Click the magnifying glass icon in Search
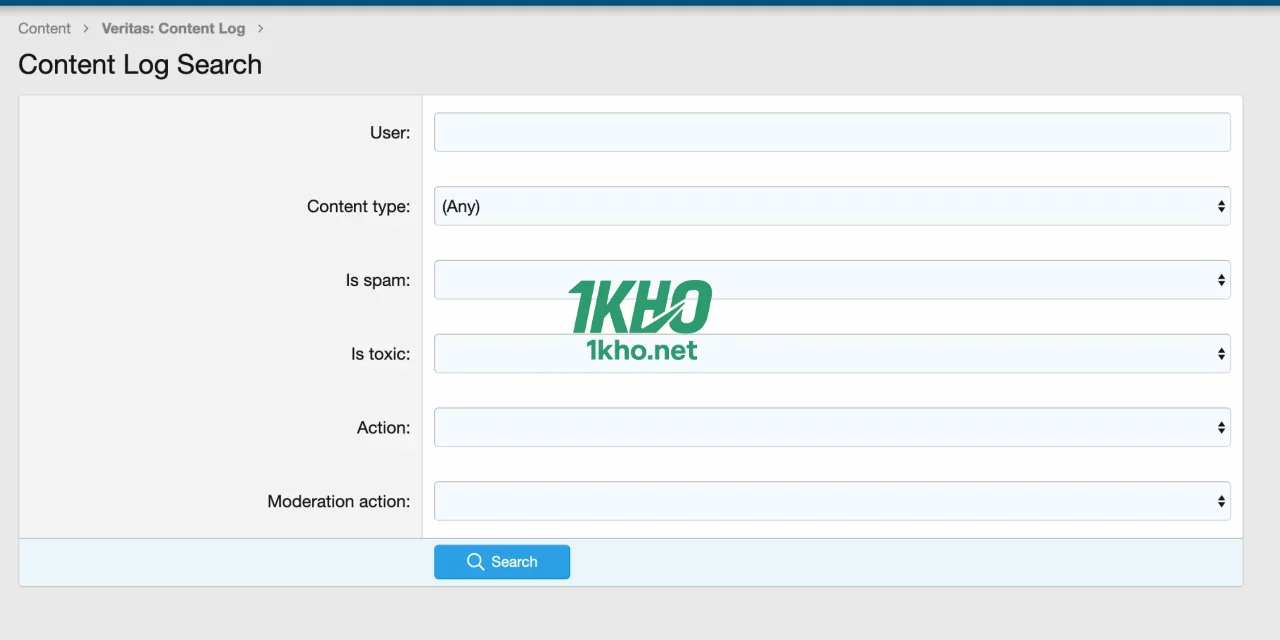 [x=476, y=562]
